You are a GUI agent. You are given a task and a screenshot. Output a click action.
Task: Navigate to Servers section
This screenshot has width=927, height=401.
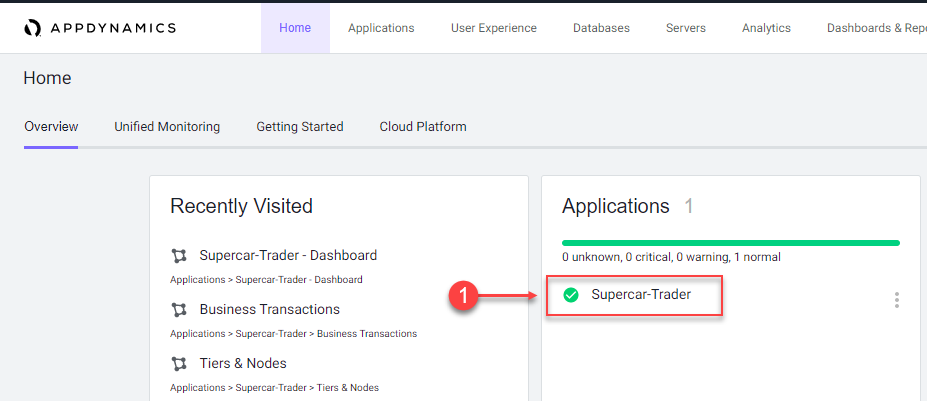[x=686, y=28]
